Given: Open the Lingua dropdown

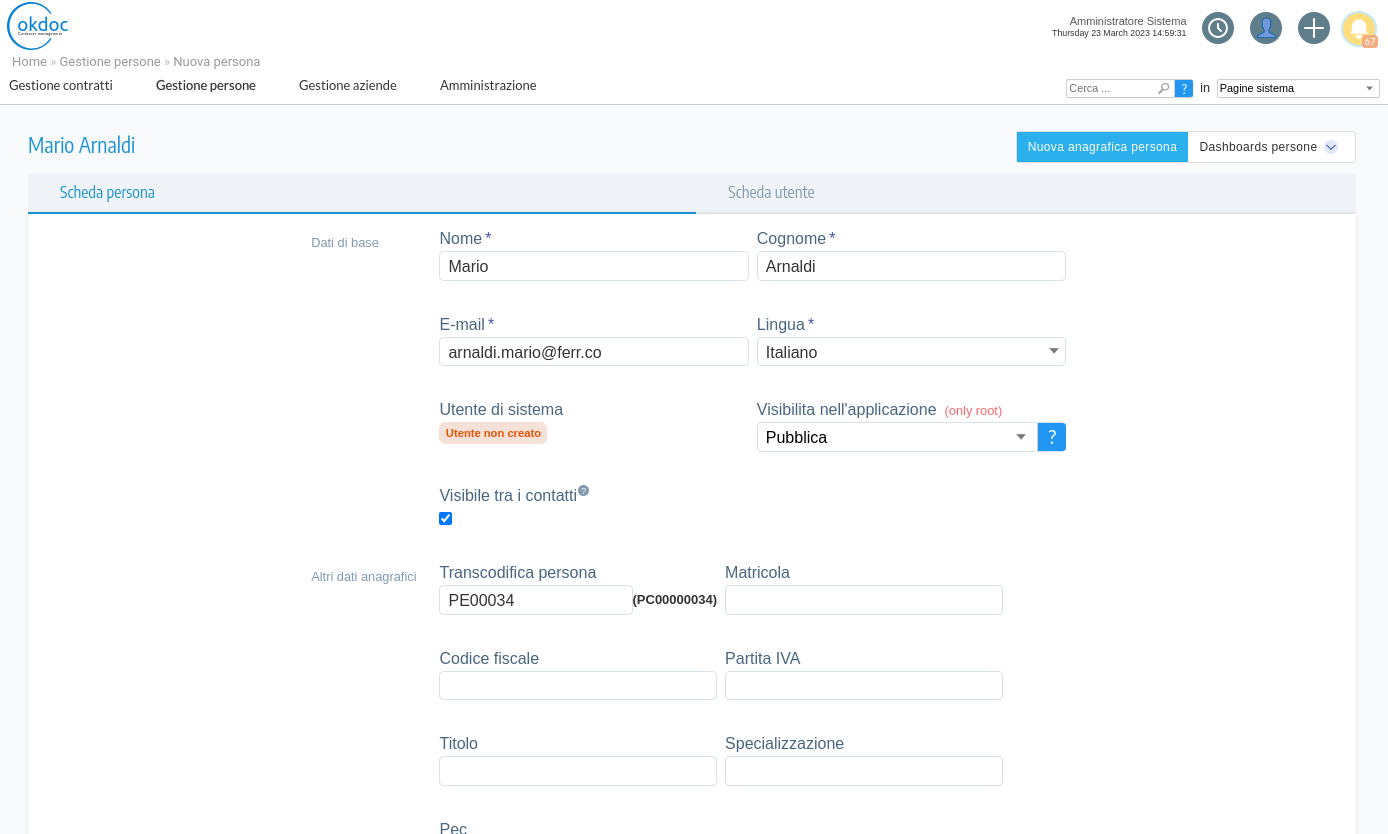Looking at the screenshot, I should tap(910, 352).
